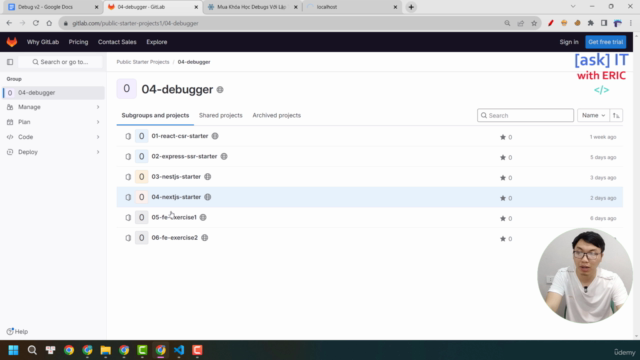Click the Help link in the sidebar
640x360 pixels.
tap(18, 331)
